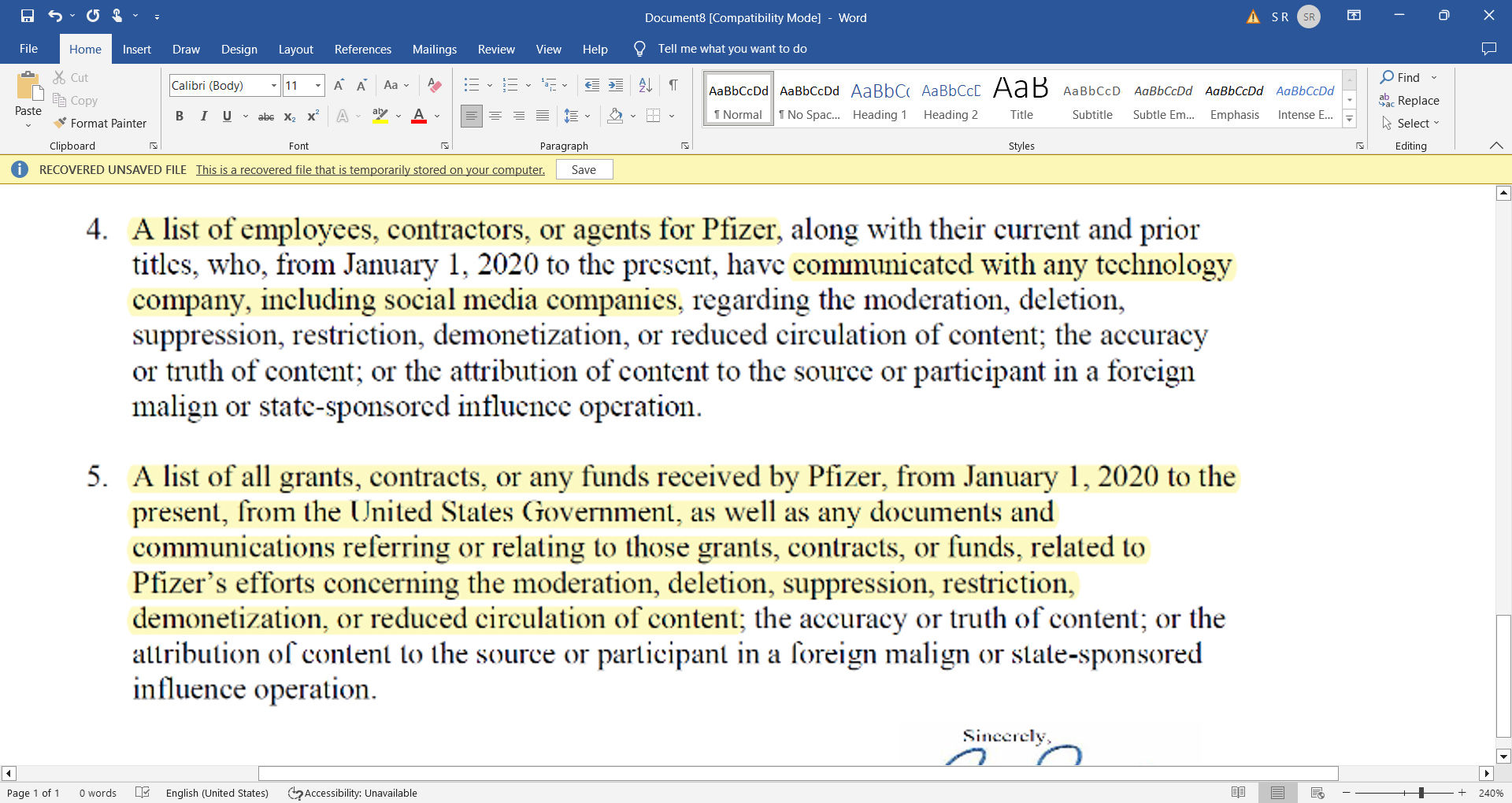1512x803 pixels.
Task: Toggle align left
Action: 471,117
